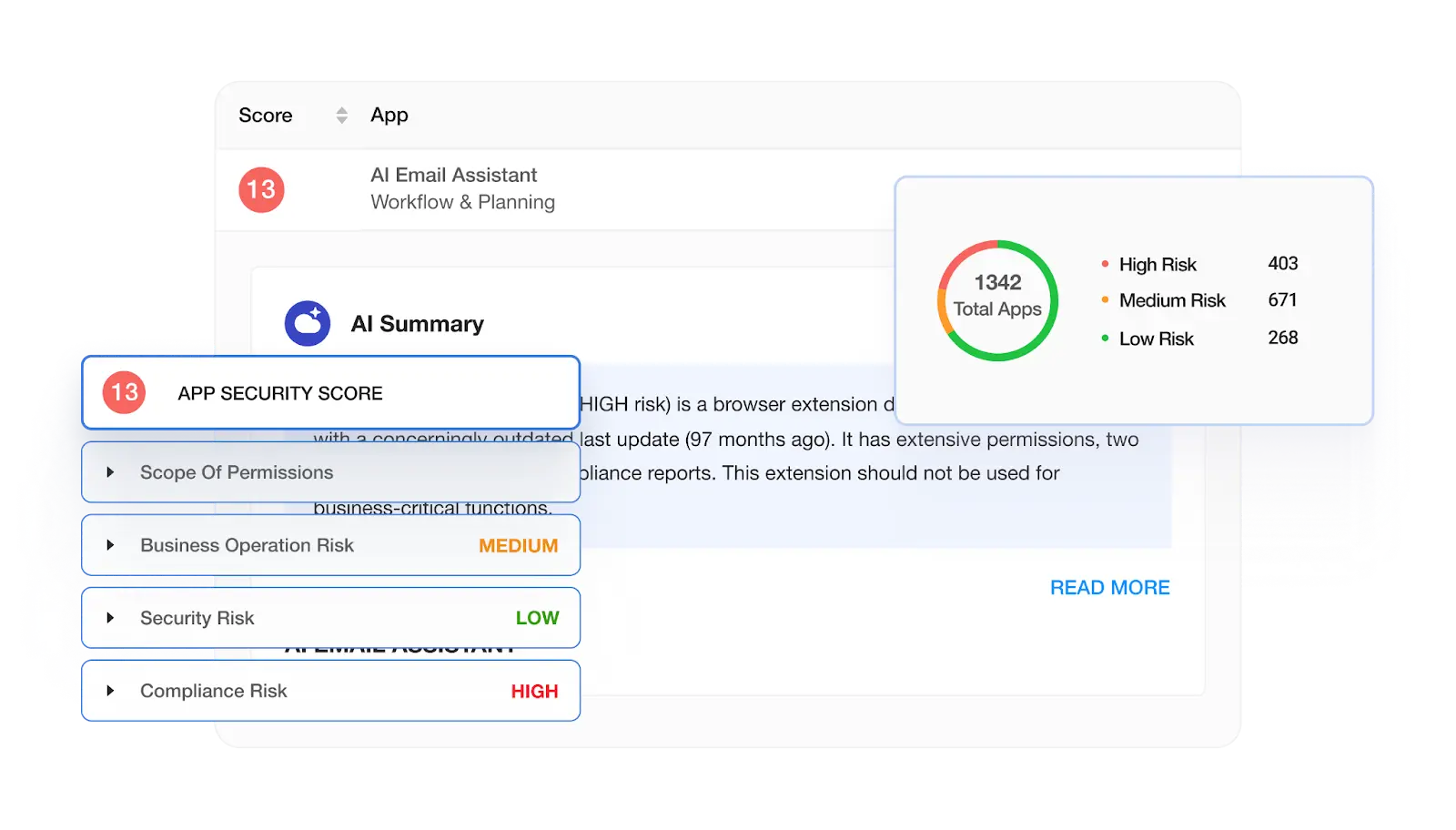The height and width of the screenshot is (830, 1456).
Task: Click the disclosure triangle on Compliance Risk
Action: [111, 691]
